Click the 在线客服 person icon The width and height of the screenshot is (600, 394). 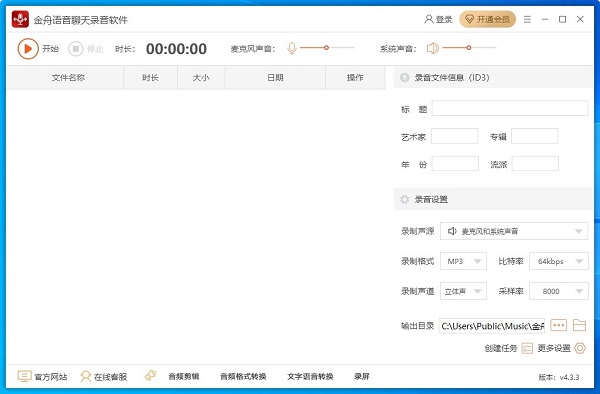pos(86,376)
